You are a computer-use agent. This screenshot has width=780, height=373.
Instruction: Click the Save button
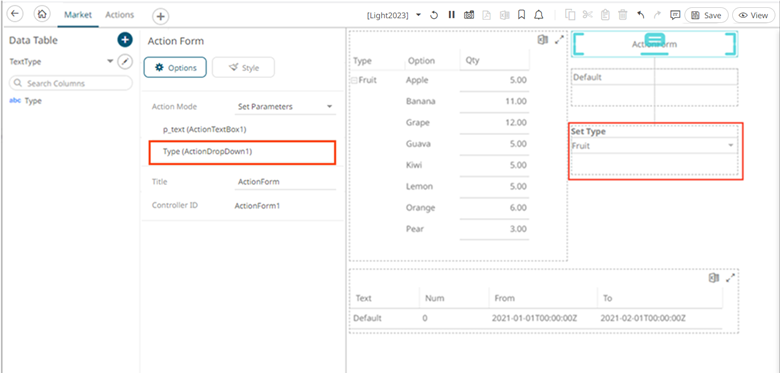706,15
